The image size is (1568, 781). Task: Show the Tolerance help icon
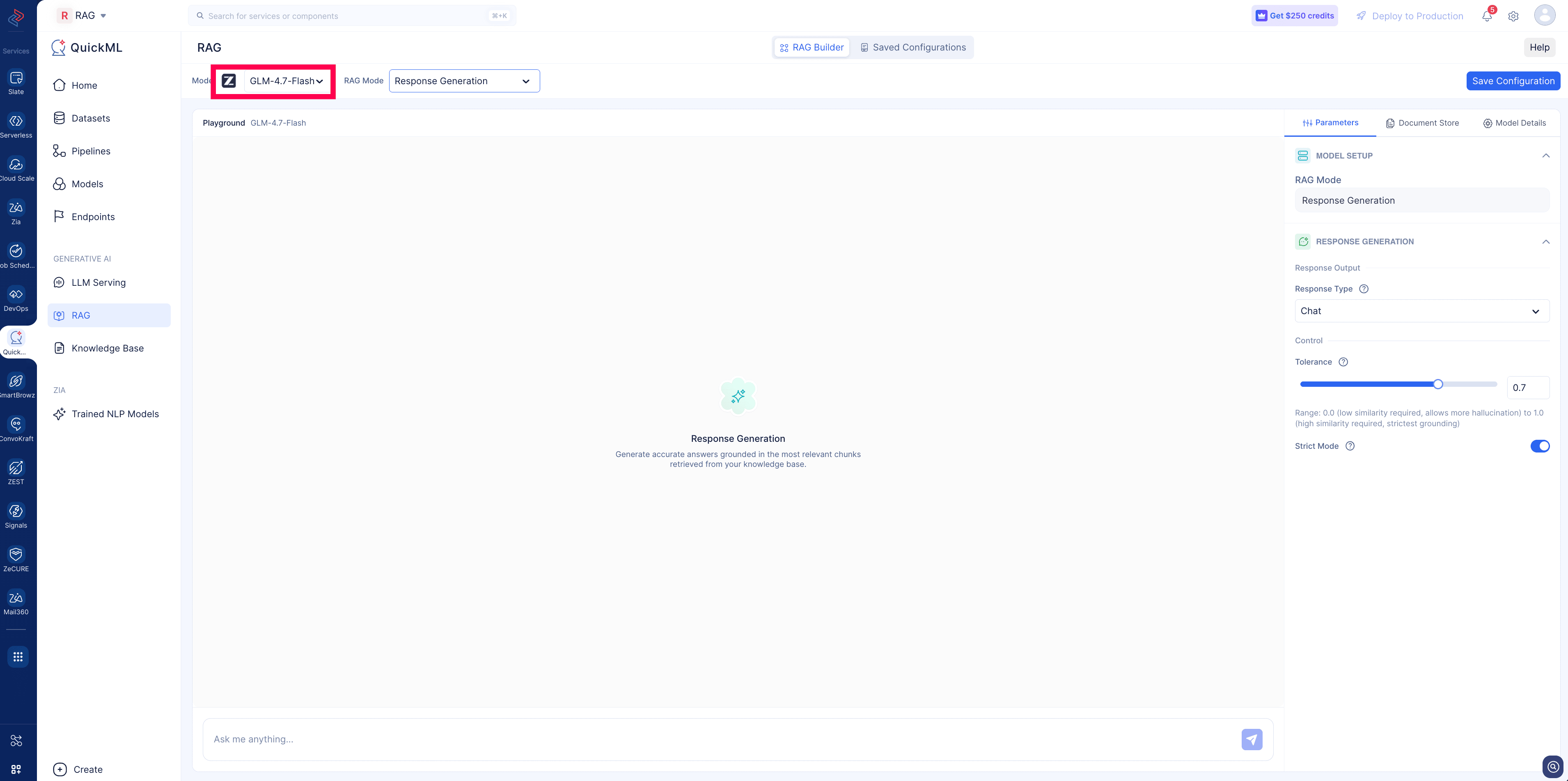(x=1343, y=362)
